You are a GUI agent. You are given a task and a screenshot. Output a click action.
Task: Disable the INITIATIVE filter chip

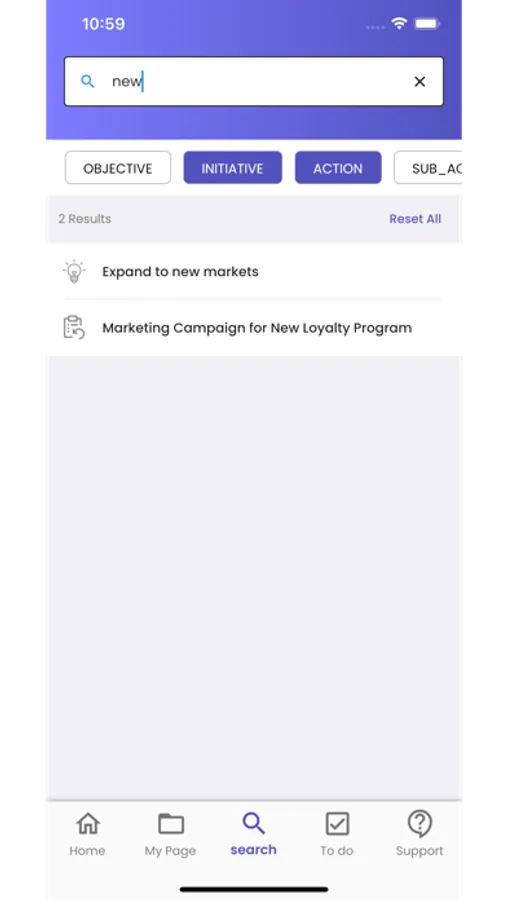click(233, 168)
